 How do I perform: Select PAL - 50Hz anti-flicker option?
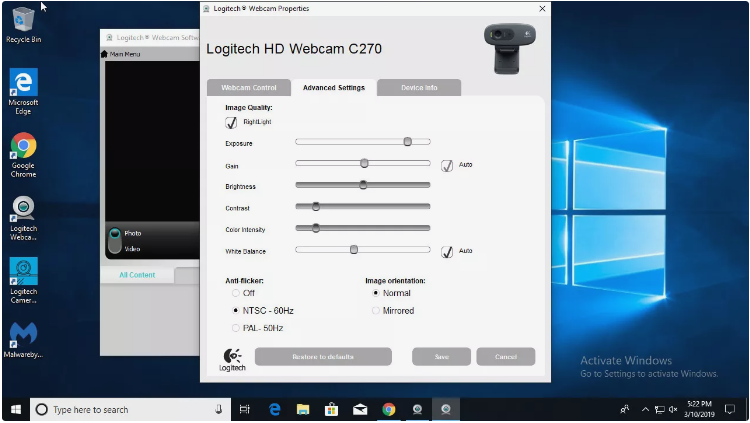235,328
